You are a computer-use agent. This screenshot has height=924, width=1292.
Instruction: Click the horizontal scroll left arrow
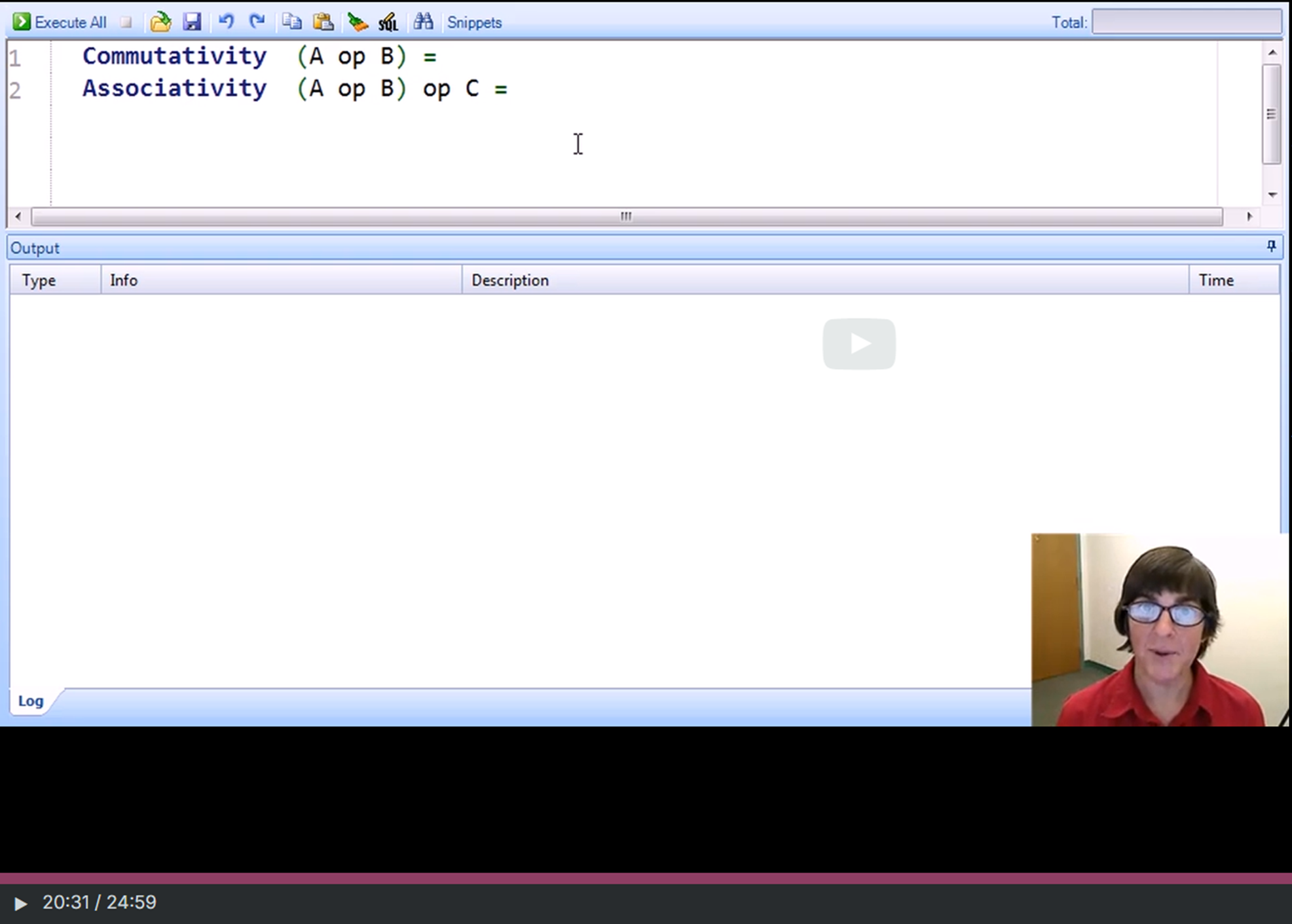tap(18, 216)
